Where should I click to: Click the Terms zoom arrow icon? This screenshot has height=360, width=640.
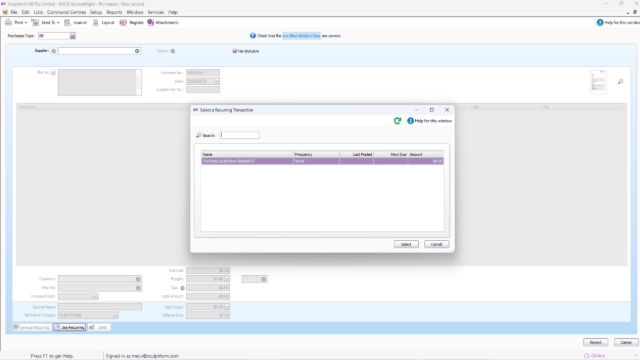point(173,51)
